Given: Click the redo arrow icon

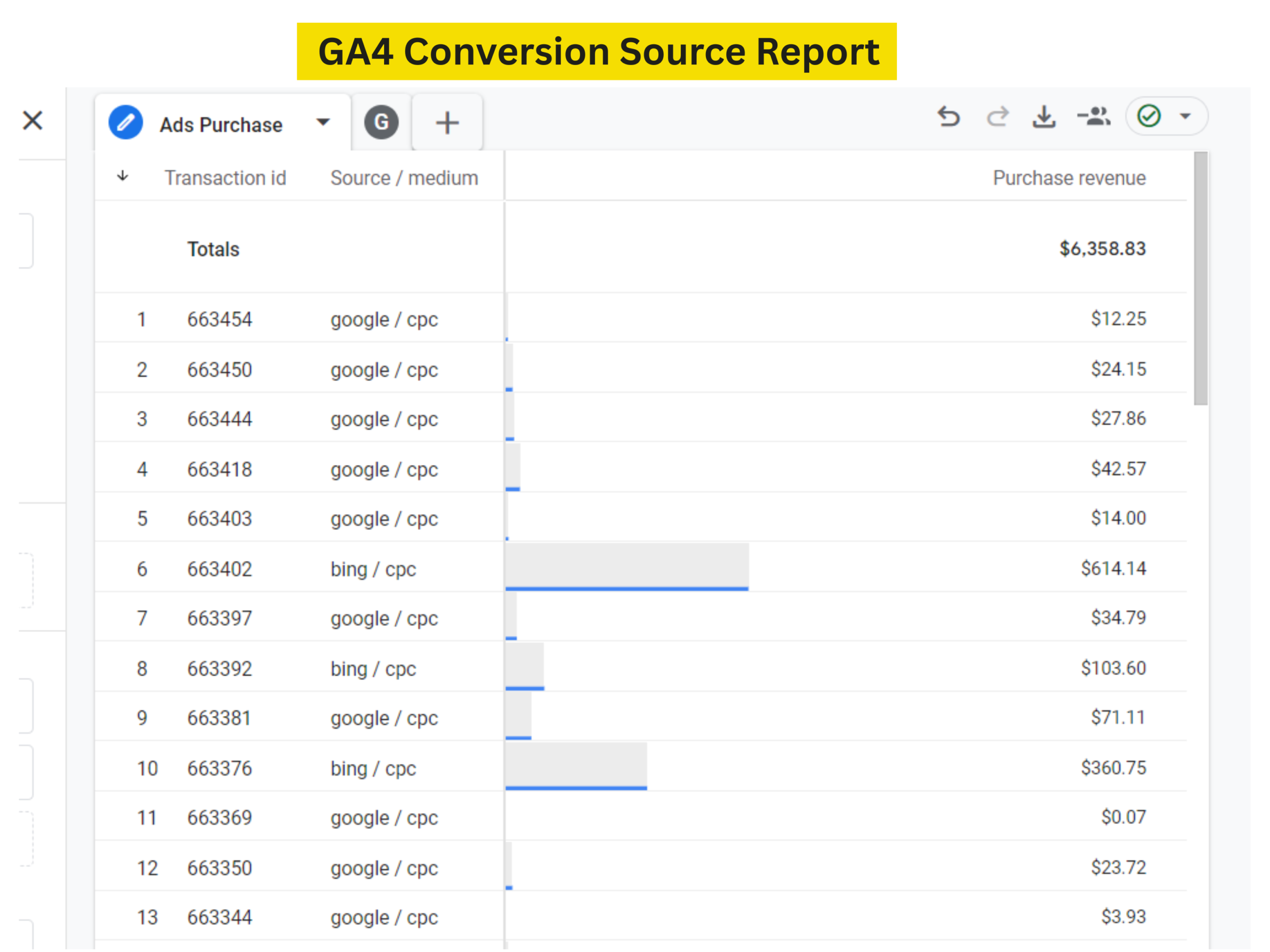Looking at the screenshot, I should pos(997,117).
